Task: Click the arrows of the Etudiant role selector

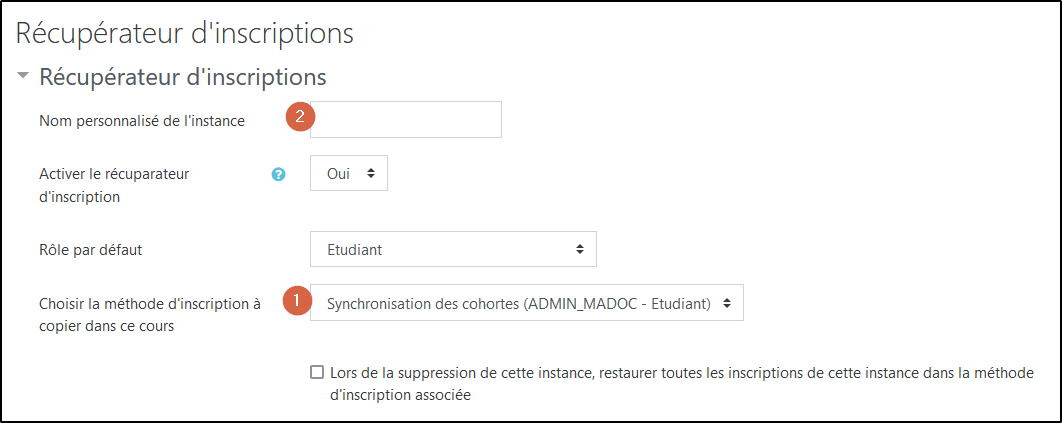Action: pos(580,249)
